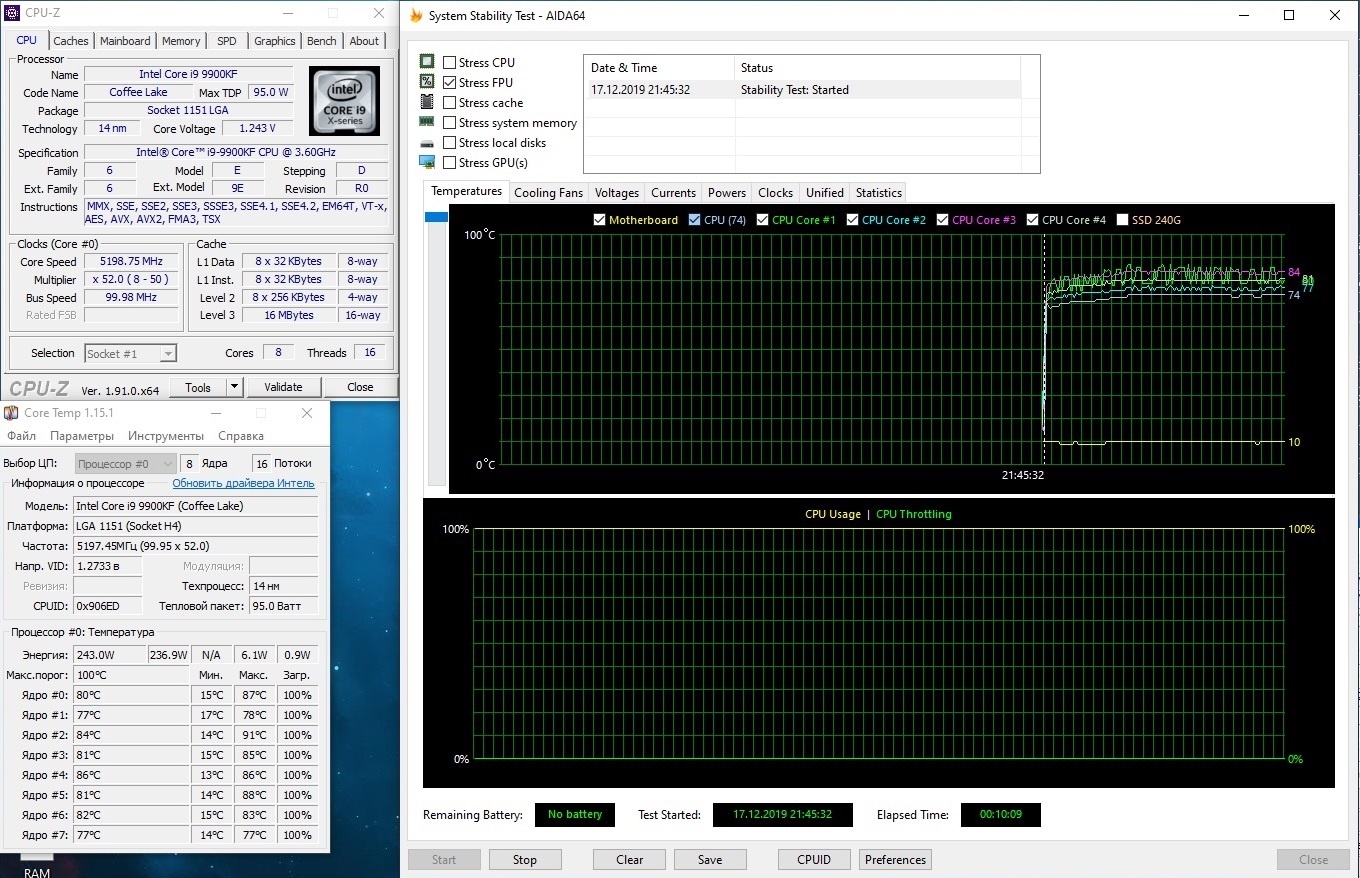Select the Powers tab in AIDA64
1360x878 pixels.
(x=727, y=193)
